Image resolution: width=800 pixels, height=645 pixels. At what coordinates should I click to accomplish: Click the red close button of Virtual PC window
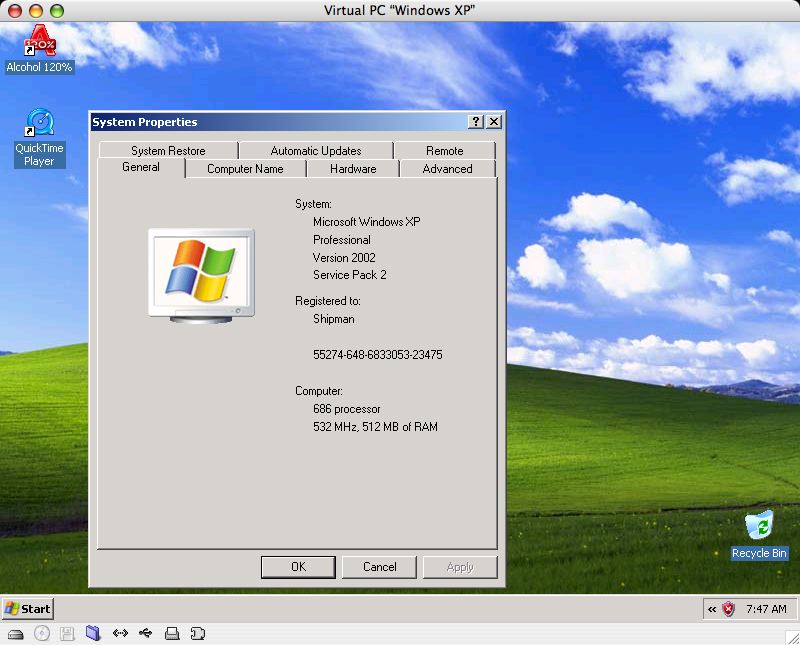coord(15,10)
